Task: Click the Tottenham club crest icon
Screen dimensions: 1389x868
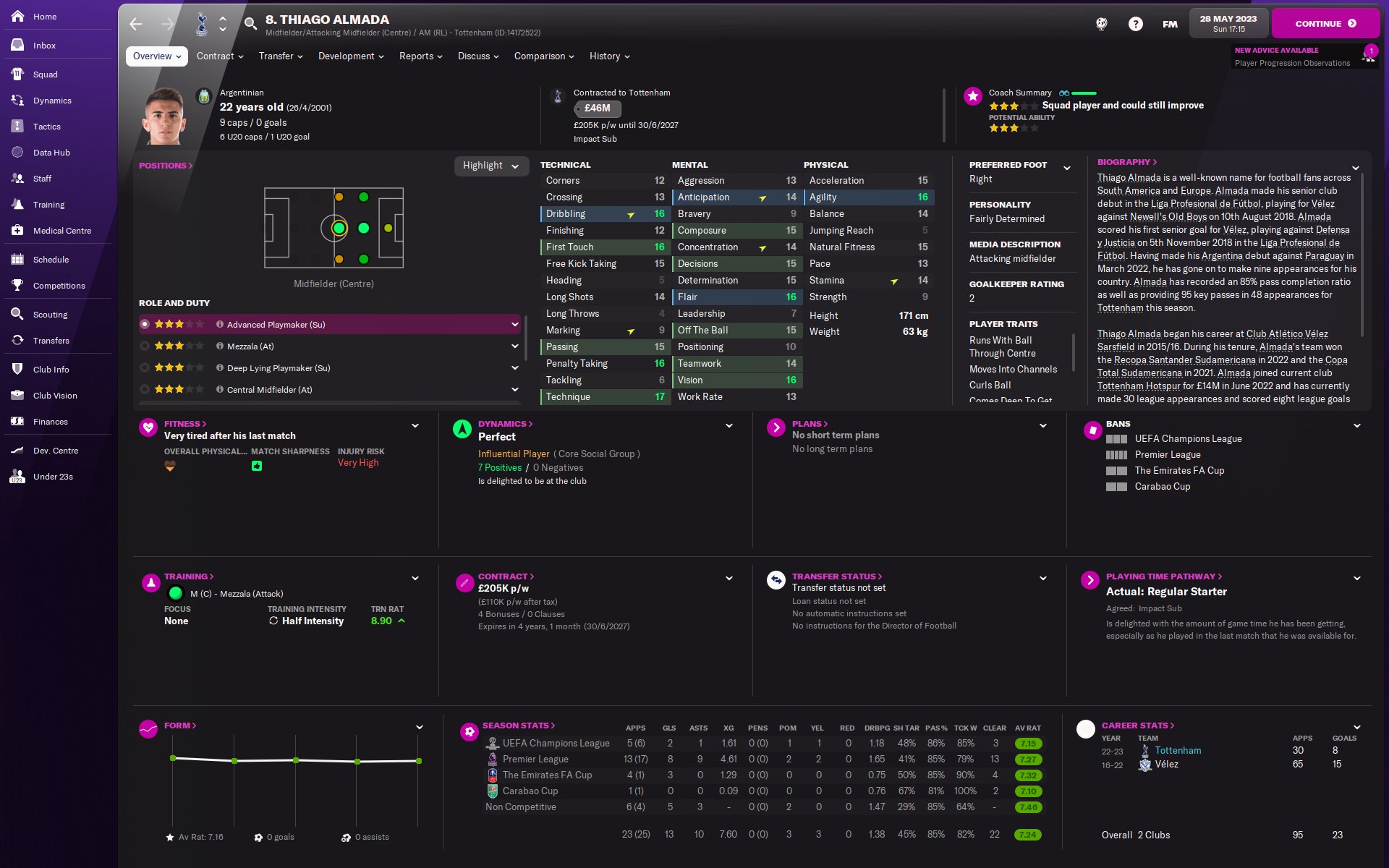Action: 202,24
